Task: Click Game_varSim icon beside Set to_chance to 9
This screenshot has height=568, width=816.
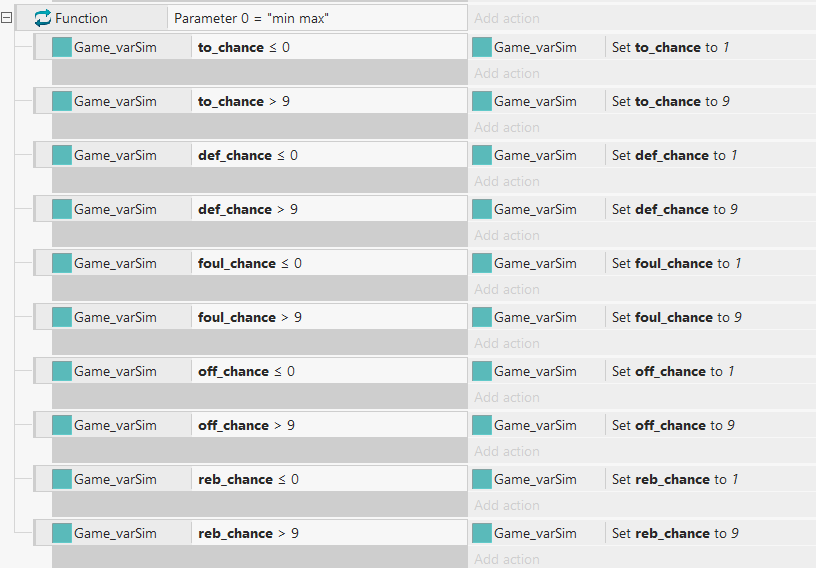Action: 482,102
